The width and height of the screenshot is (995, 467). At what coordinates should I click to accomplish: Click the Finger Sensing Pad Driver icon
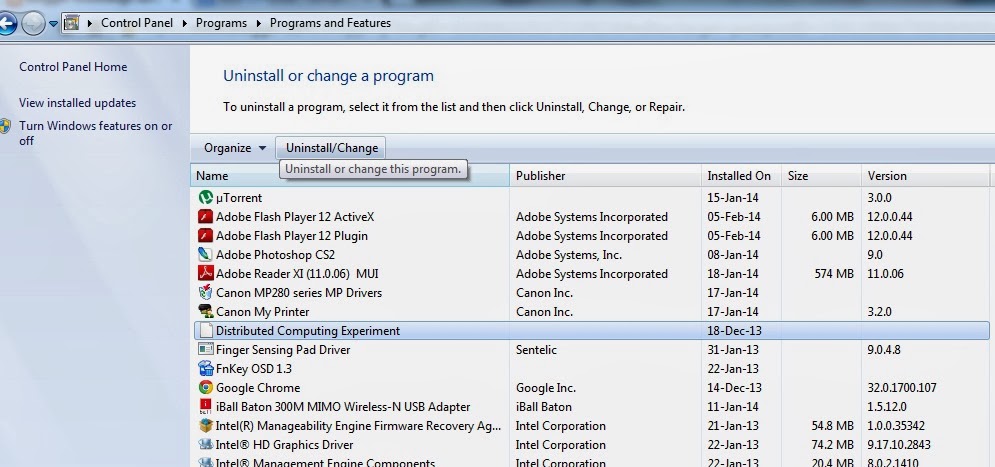point(206,350)
